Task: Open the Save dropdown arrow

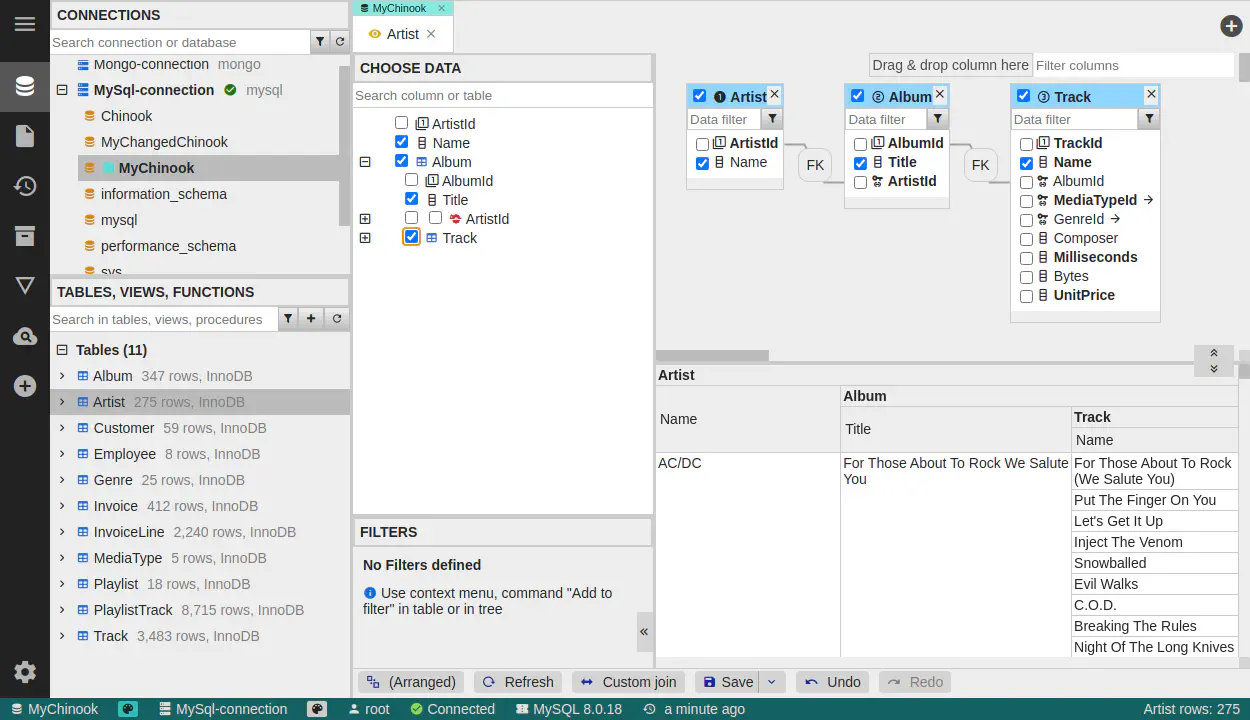Action: coord(771,682)
